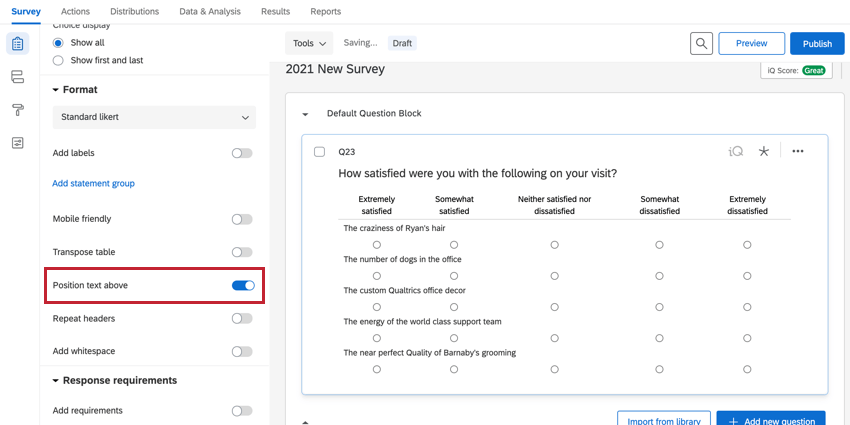
Task: Click the Publish button
Action: (817, 44)
